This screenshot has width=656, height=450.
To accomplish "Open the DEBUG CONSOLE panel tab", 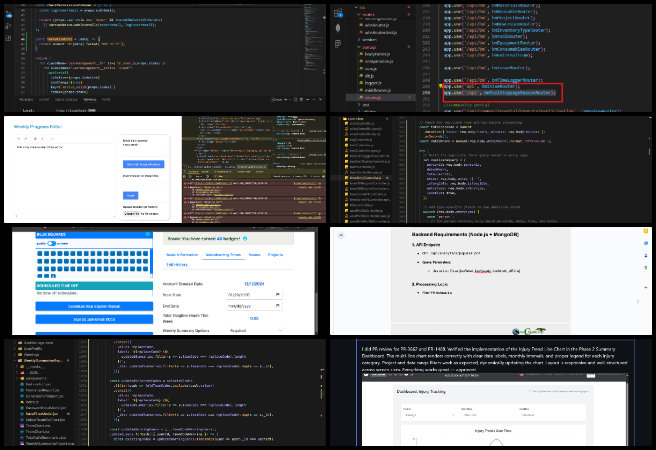I will [x=66, y=100].
